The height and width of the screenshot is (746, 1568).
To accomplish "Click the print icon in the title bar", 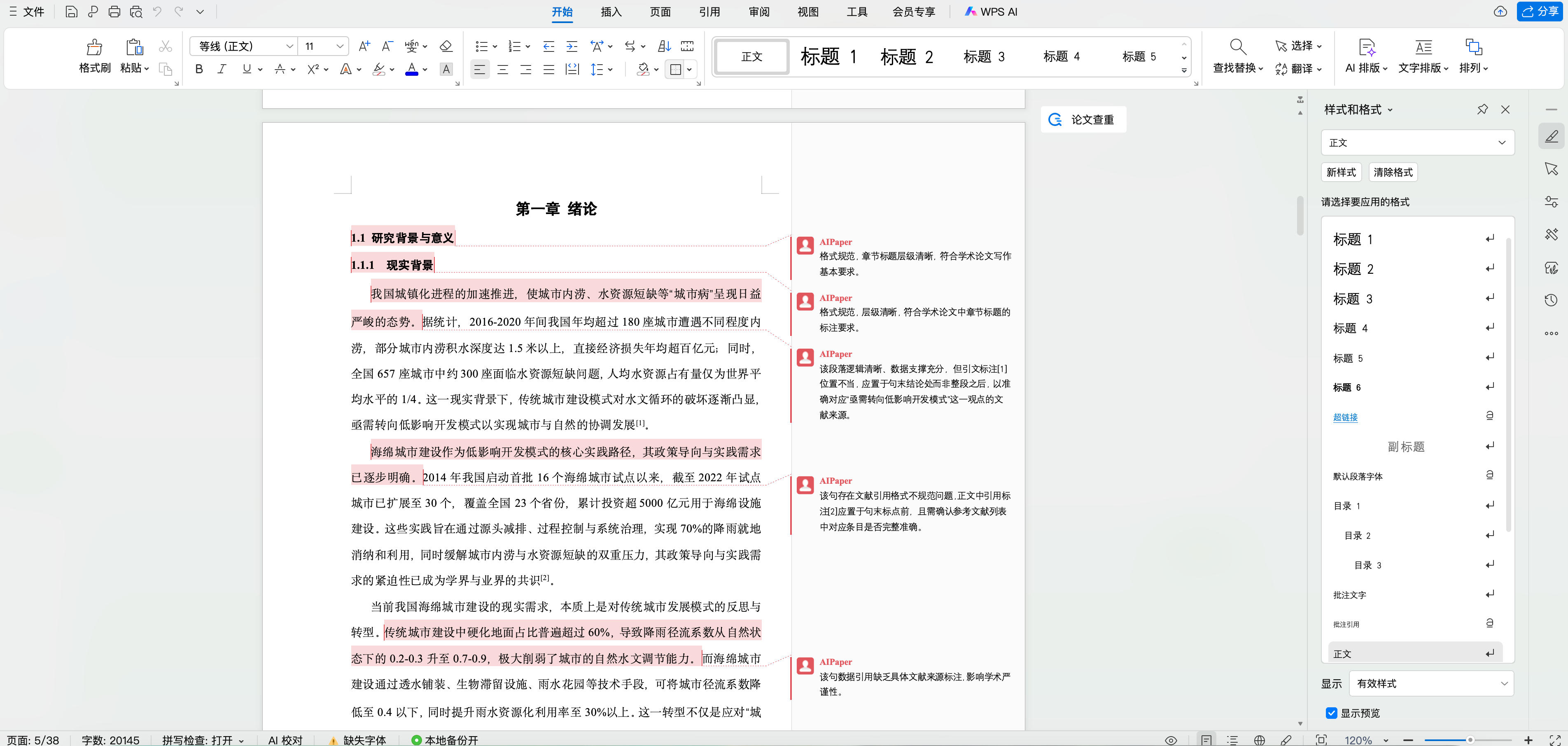I will click(x=114, y=12).
